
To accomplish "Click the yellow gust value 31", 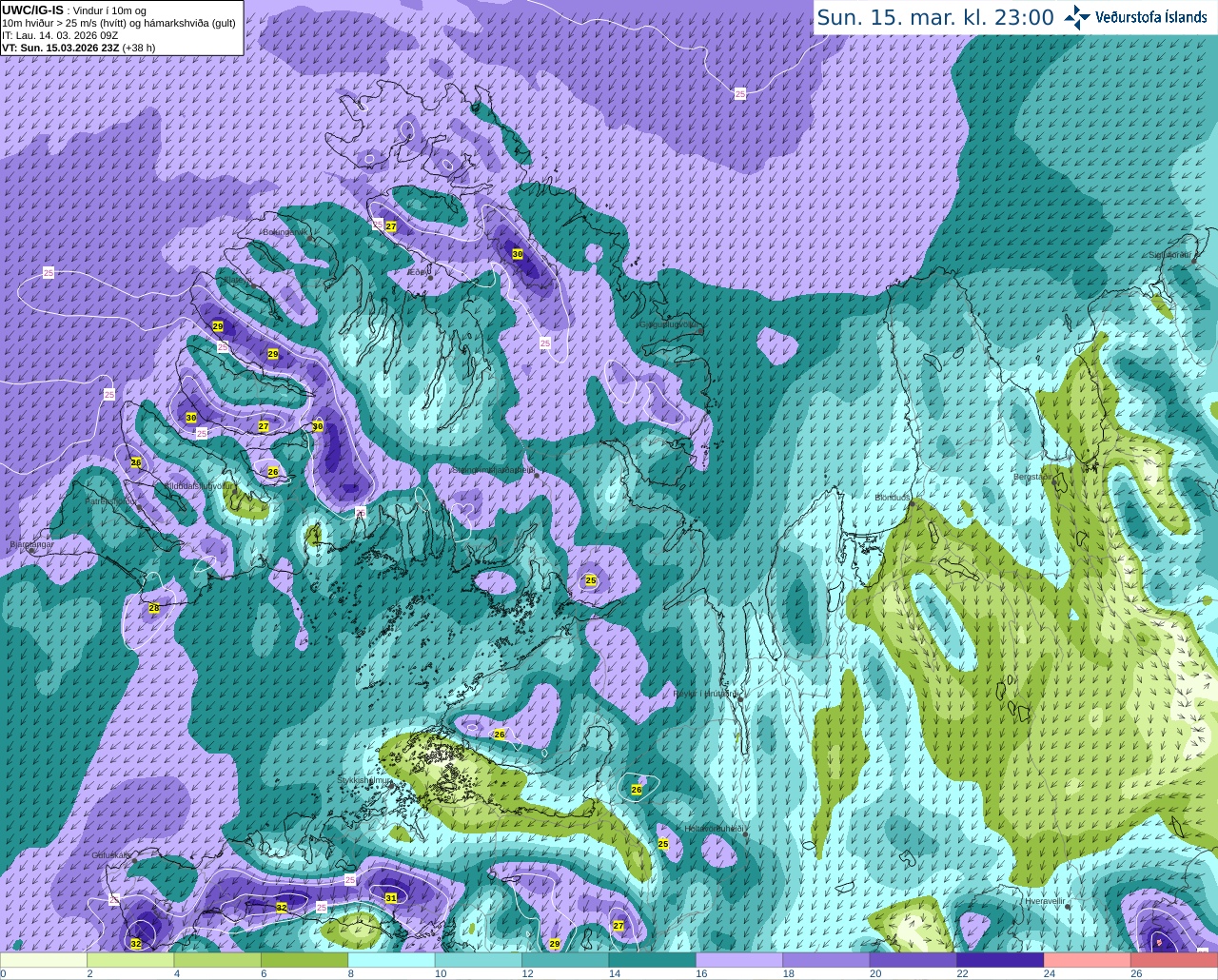I will pos(391,898).
